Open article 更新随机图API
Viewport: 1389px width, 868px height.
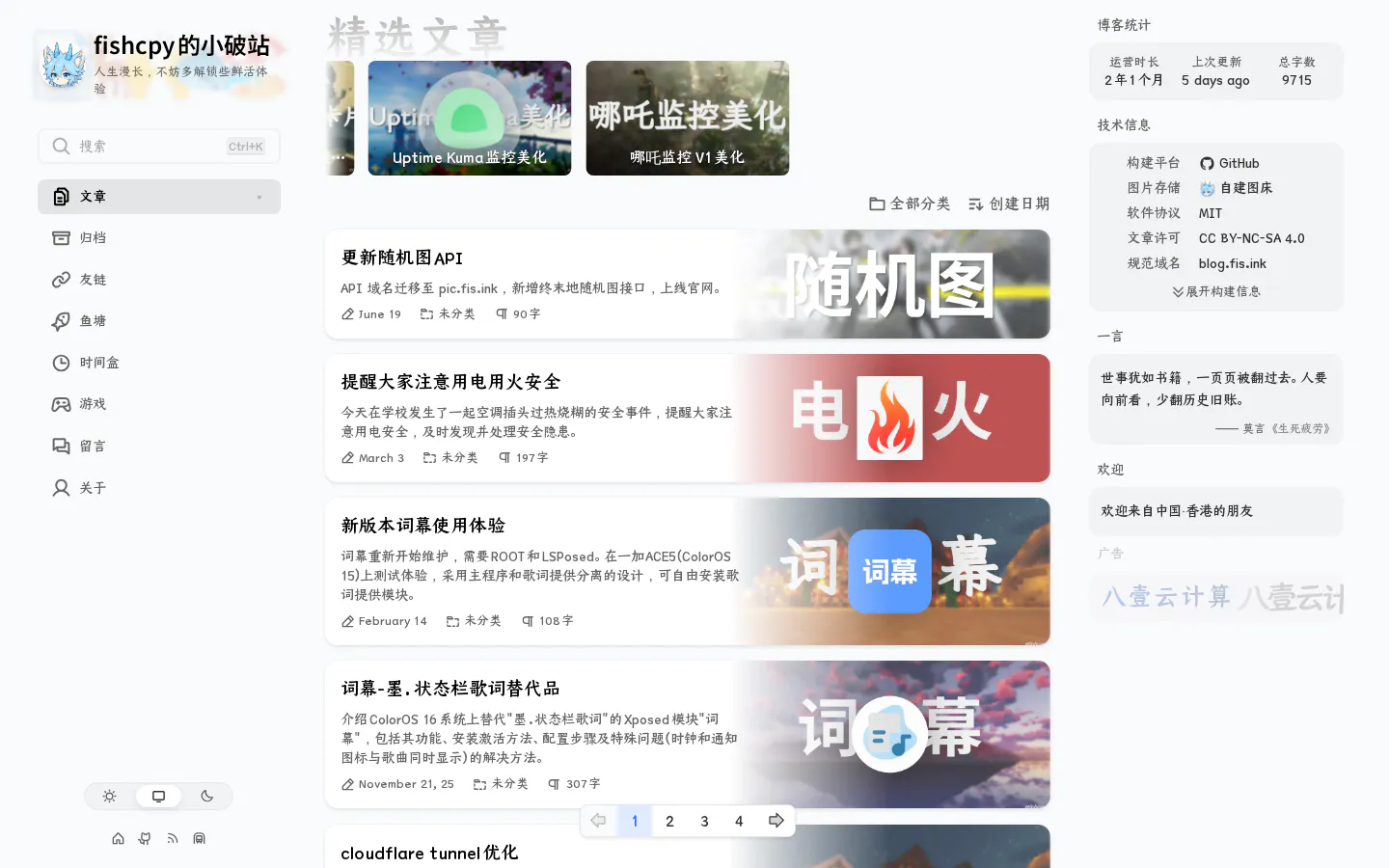(x=688, y=285)
